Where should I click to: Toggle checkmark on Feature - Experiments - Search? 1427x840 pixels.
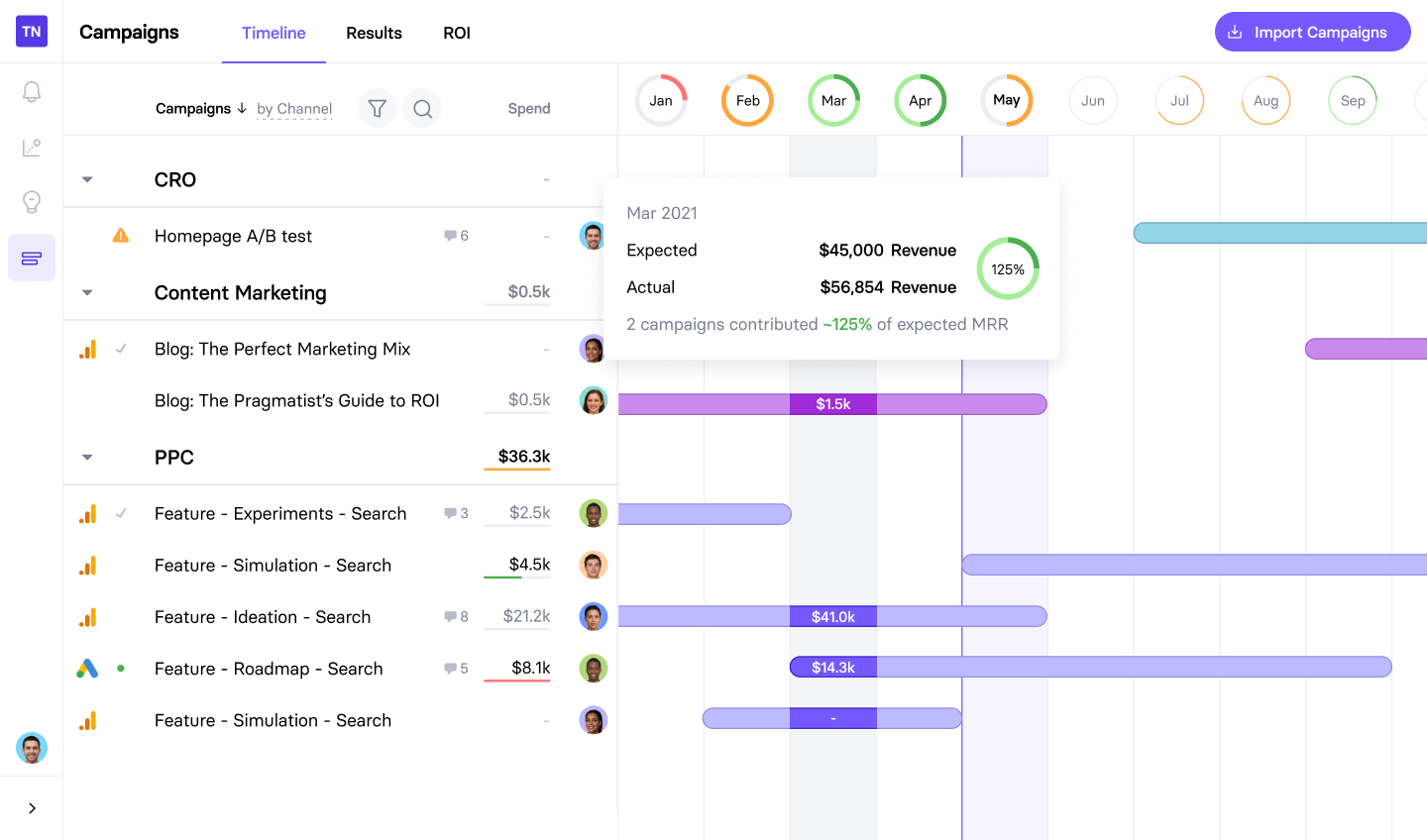(x=121, y=513)
